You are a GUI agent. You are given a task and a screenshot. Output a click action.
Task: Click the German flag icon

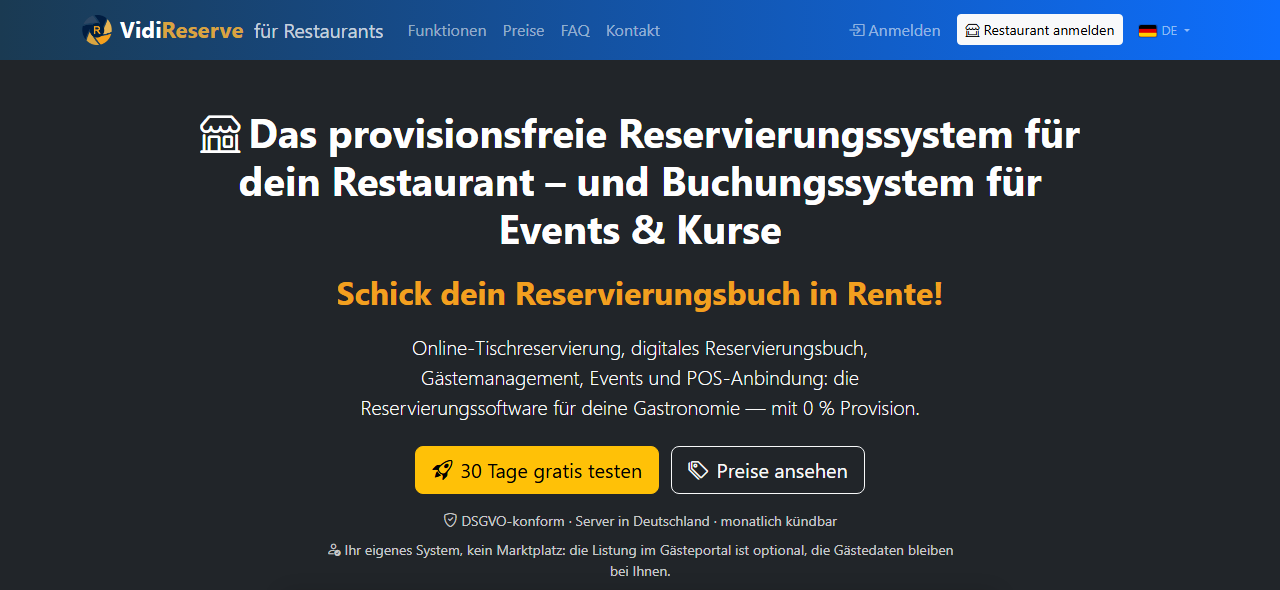[1148, 31]
